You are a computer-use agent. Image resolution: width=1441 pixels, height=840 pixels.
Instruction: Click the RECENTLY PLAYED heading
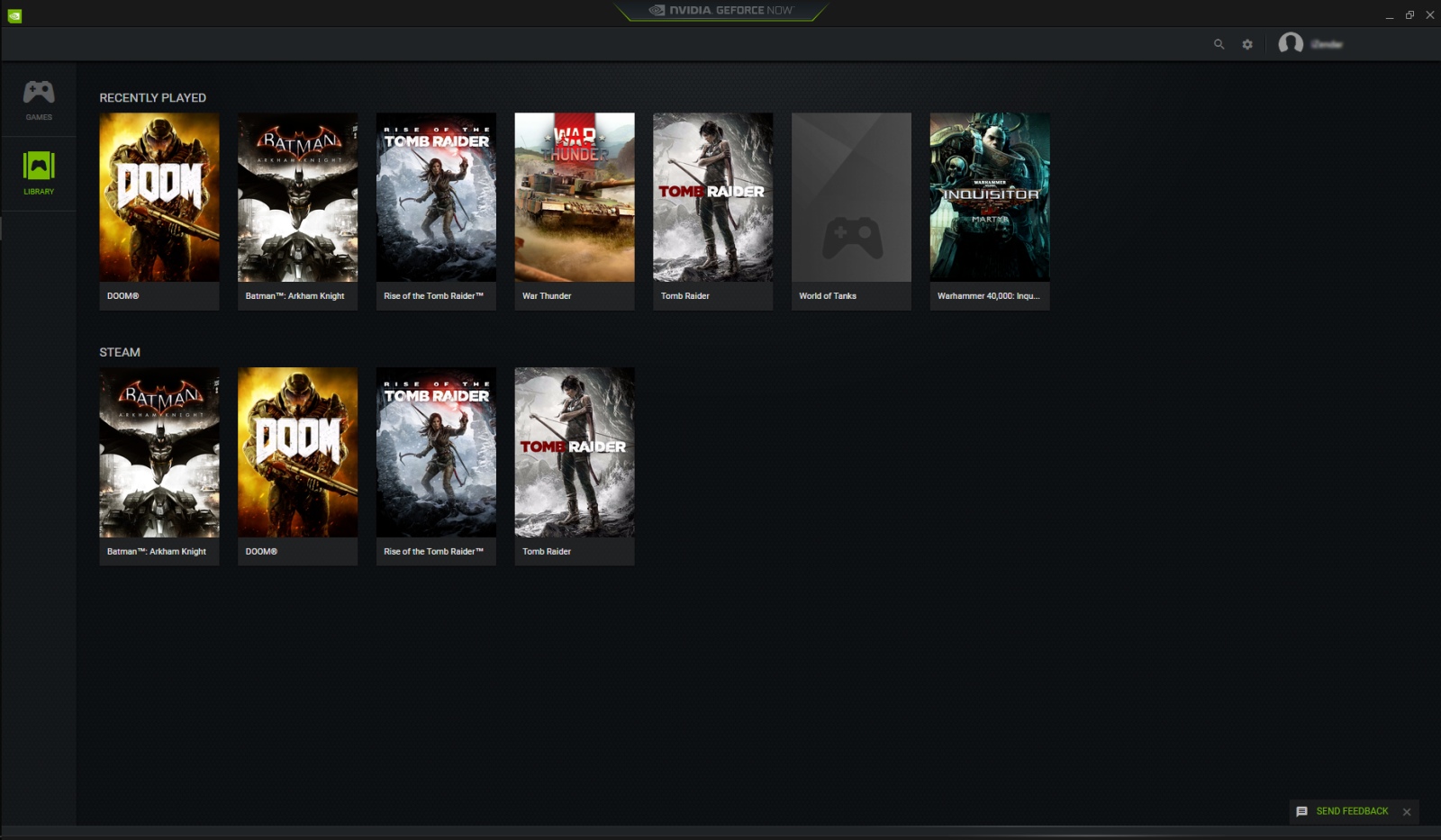(152, 97)
